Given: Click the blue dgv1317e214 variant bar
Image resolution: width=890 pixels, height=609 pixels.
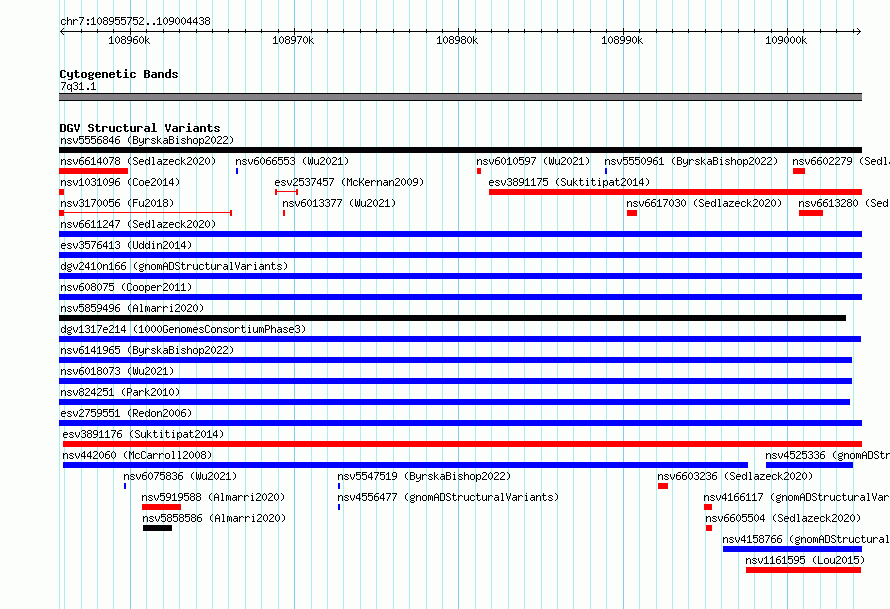Looking at the screenshot, I should pyautogui.click(x=460, y=339).
